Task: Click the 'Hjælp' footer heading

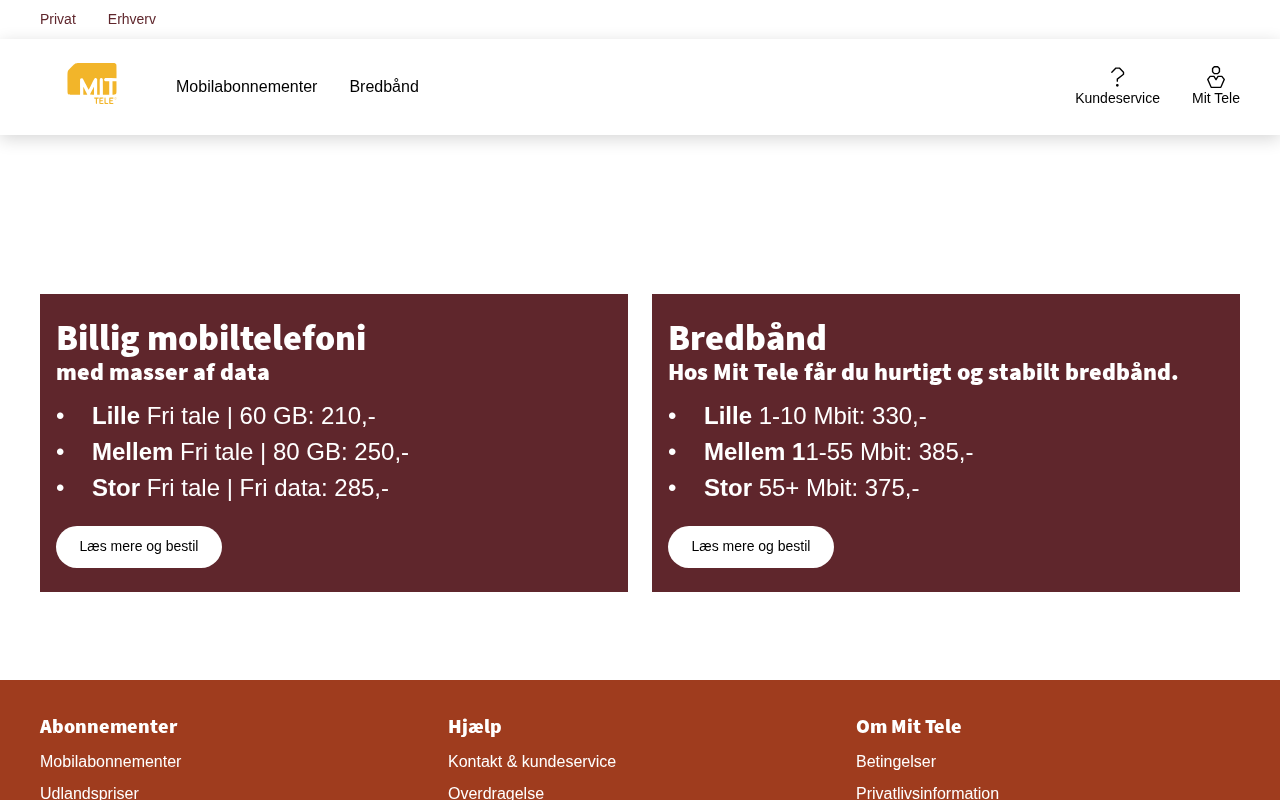Action: tap(475, 726)
